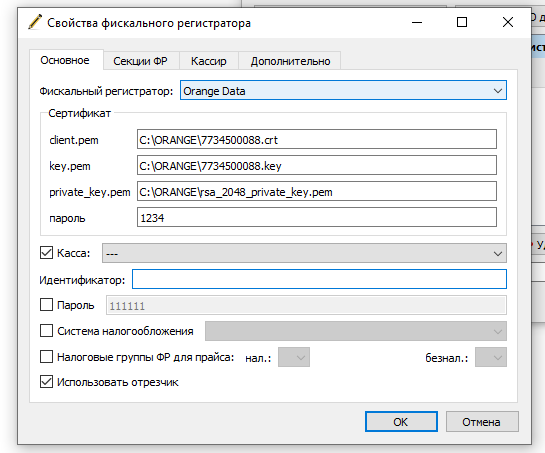
Task: Click the key.pem path field
Action: [317, 165]
